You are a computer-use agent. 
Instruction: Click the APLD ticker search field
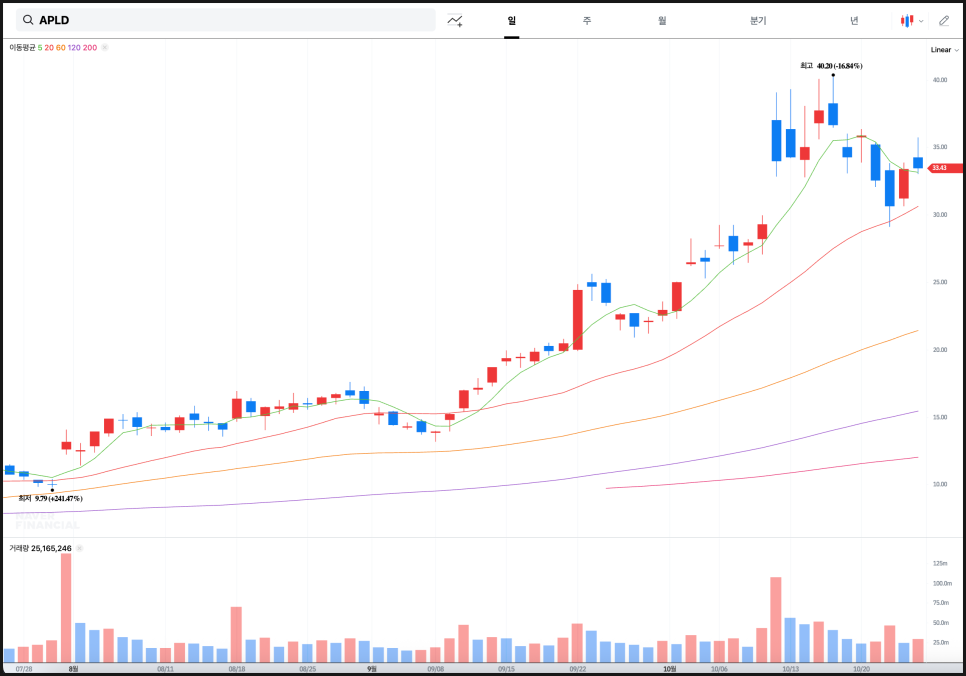pos(230,20)
